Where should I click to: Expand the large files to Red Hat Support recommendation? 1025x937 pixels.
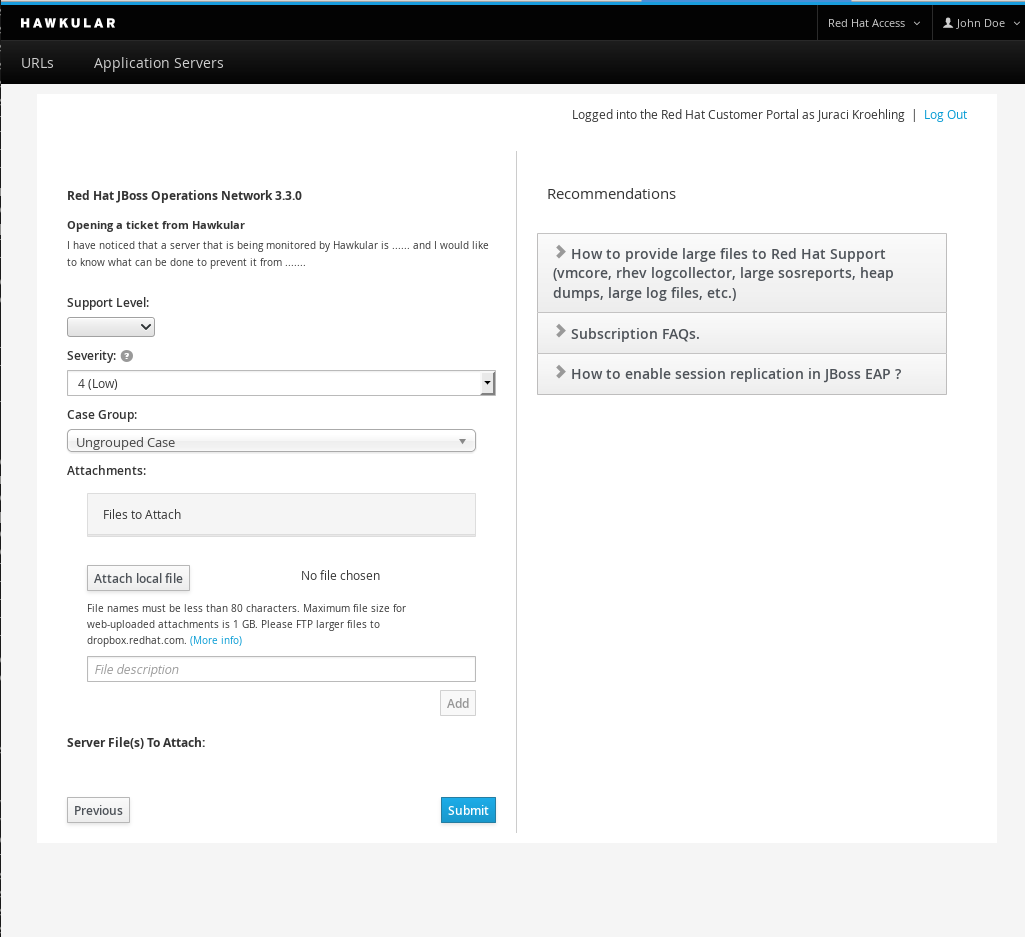741,273
